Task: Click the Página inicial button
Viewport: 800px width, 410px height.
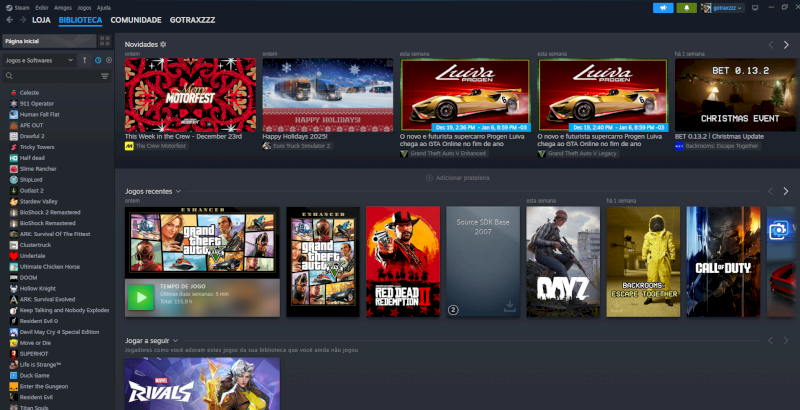Action: pos(49,41)
